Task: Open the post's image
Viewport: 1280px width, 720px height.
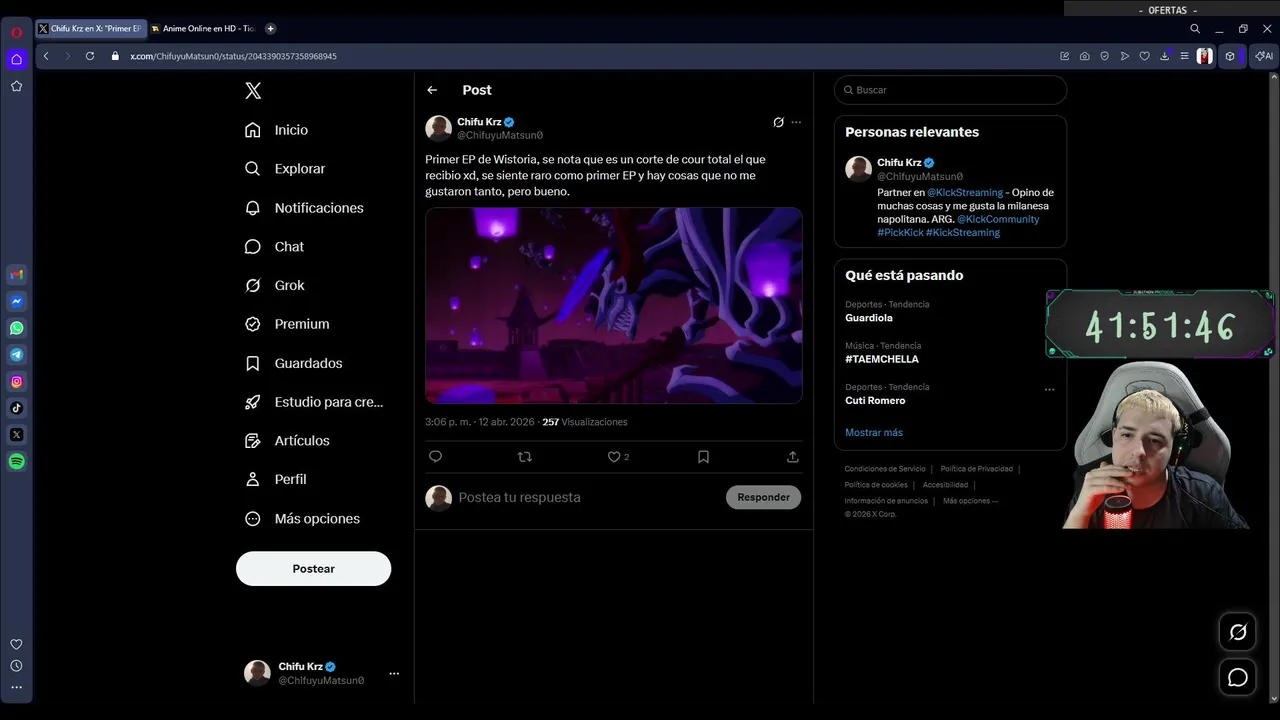Action: (614, 305)
